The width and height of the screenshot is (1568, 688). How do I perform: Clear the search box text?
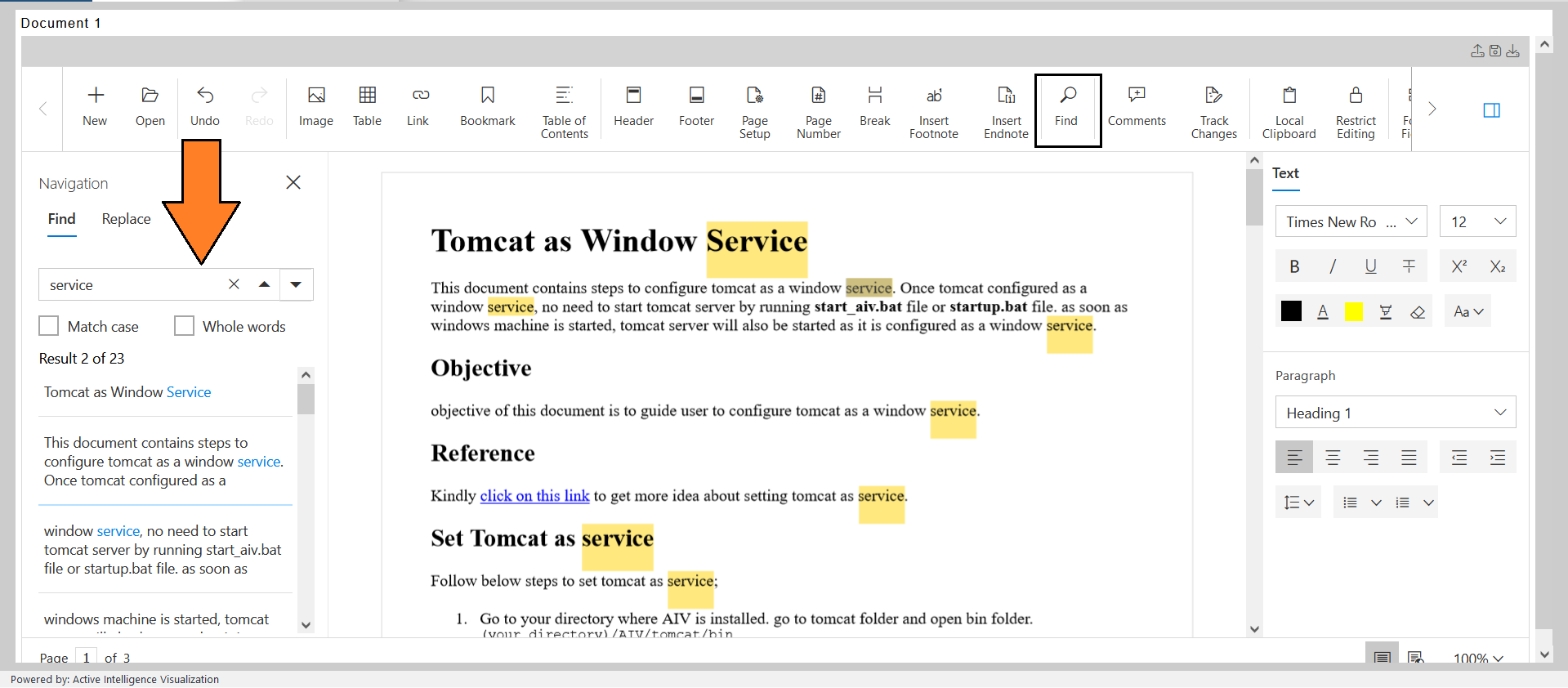click(234, 284)
